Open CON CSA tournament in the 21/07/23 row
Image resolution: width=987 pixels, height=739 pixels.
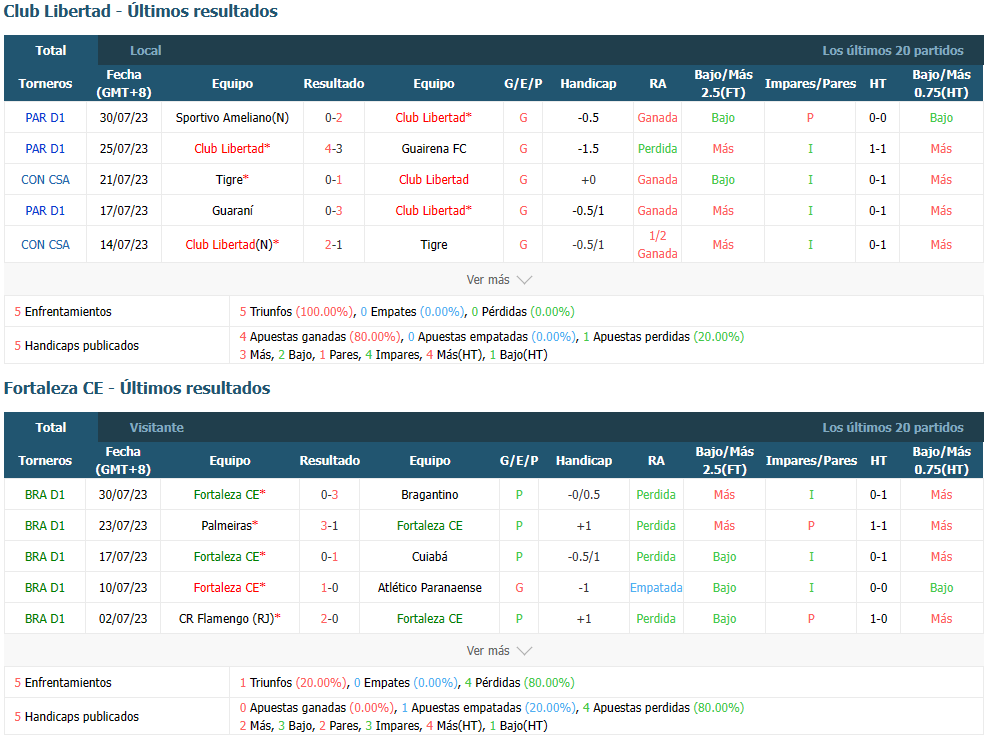pyautogui.click(x=45, y=179)
